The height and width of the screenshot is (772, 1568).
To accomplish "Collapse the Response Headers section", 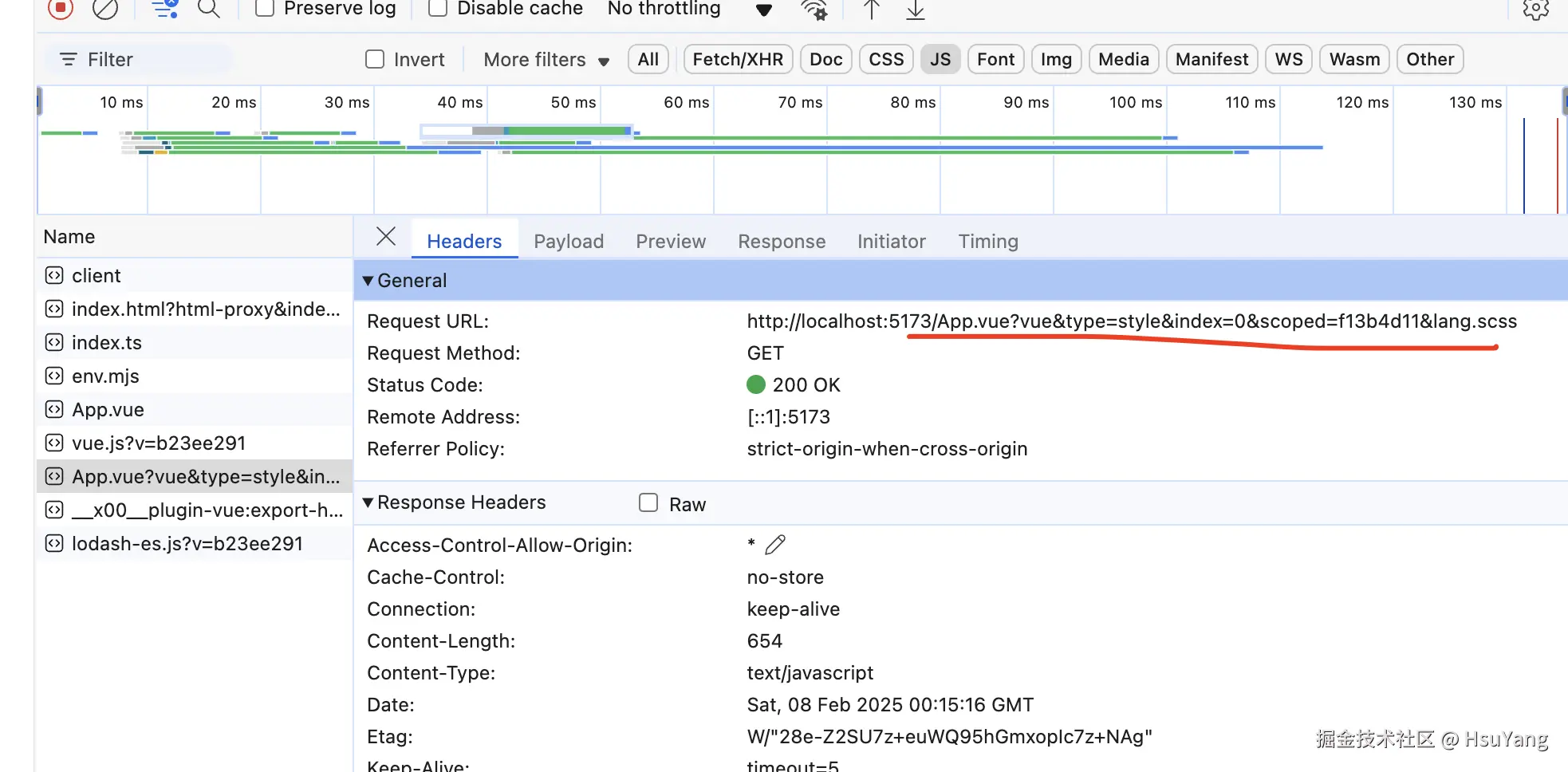I will tap(368, 502).
